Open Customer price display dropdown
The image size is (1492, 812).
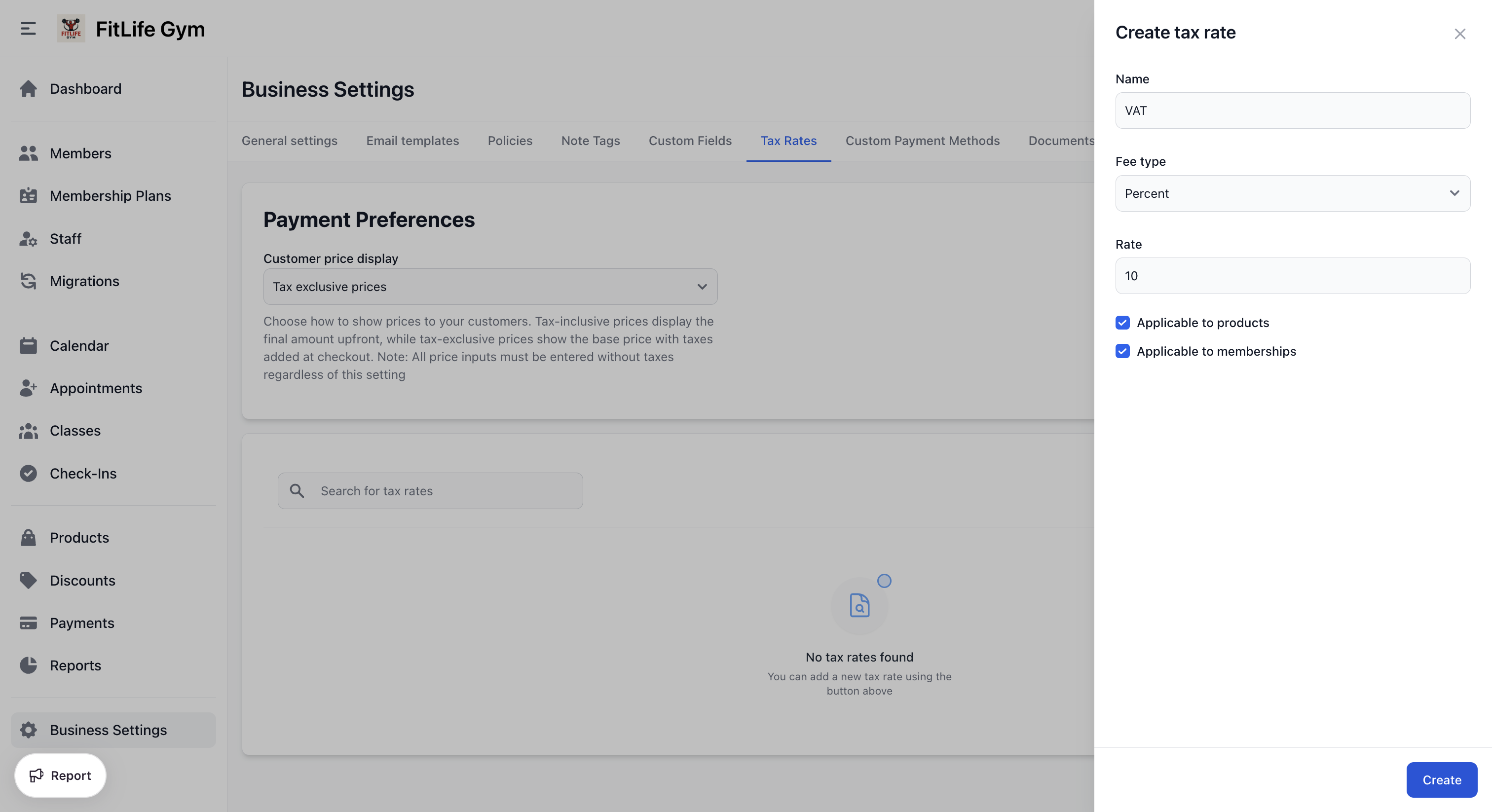click(x=490, y=287)
